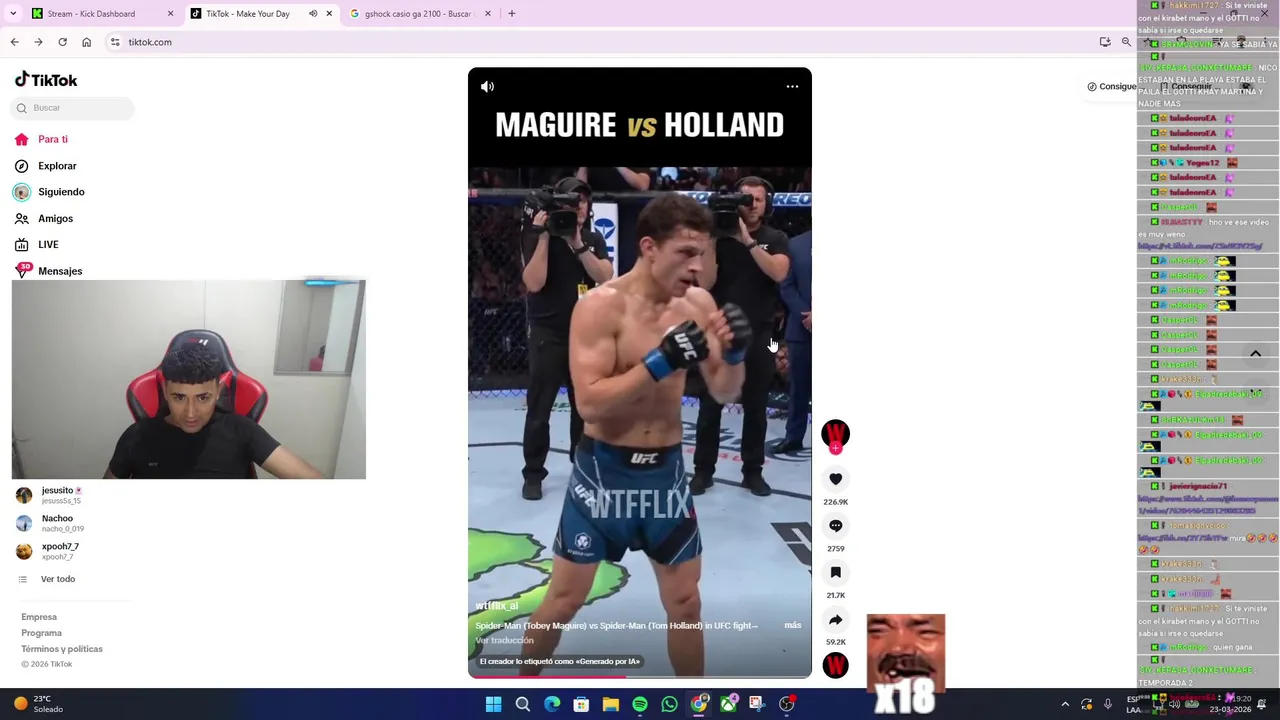Image resolution: width=1280 pixels, height=720 pixels.
Task: Pause the playing video by clicking it
Action: pos(640,373)
